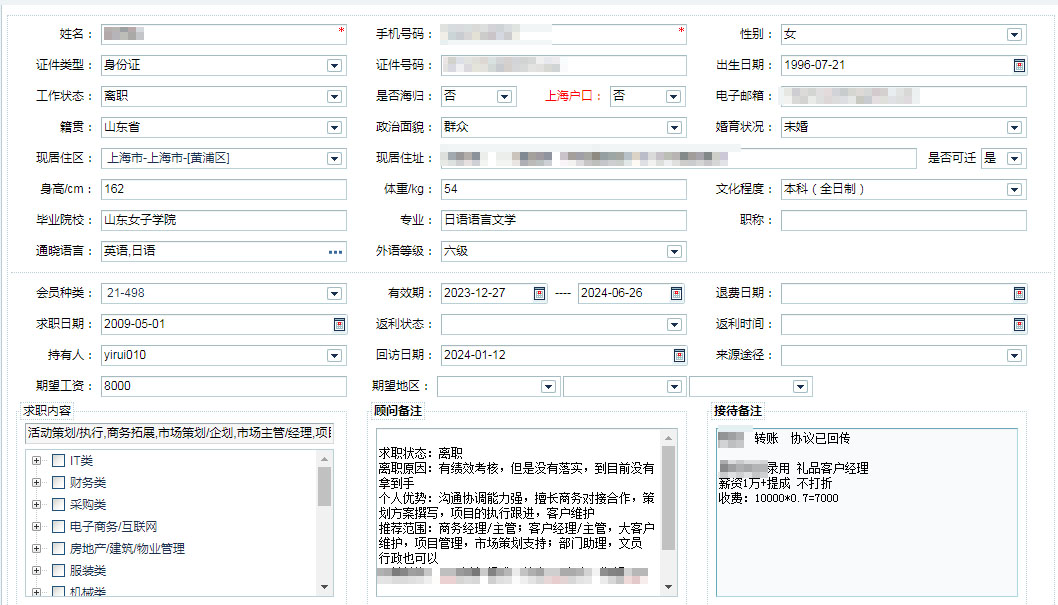
Task: Click the ellipsis button in 通晓语言 field
Action: coord(335,252)
